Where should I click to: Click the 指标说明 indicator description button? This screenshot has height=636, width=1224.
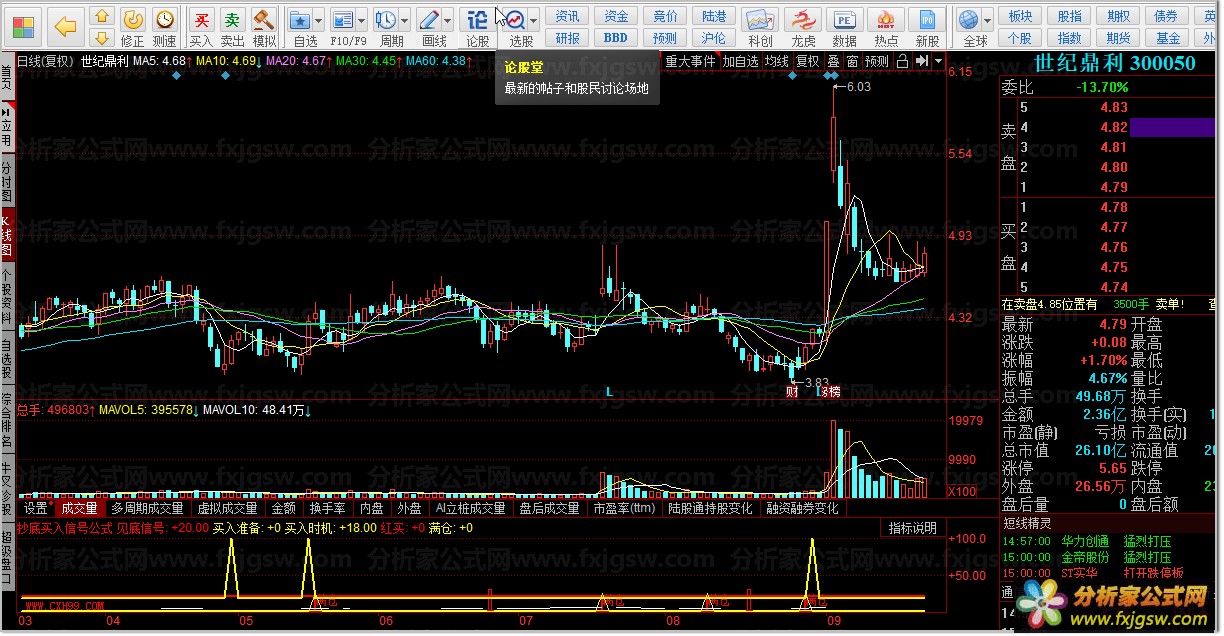(913, 528)
